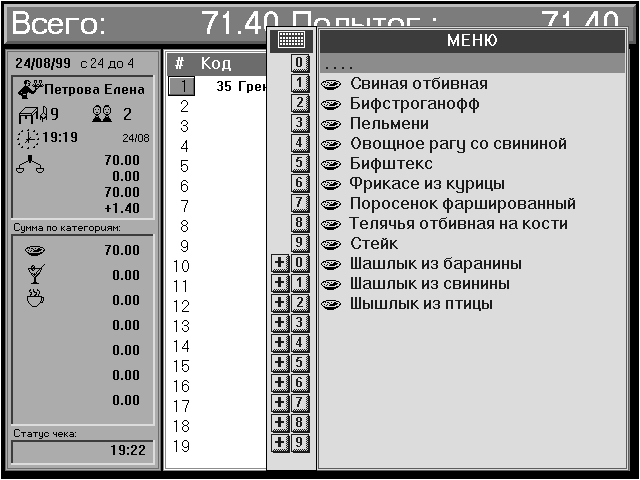Select Поросенок фаршированный
Viewport: 640px width, 480px height.
click(472, 204)
